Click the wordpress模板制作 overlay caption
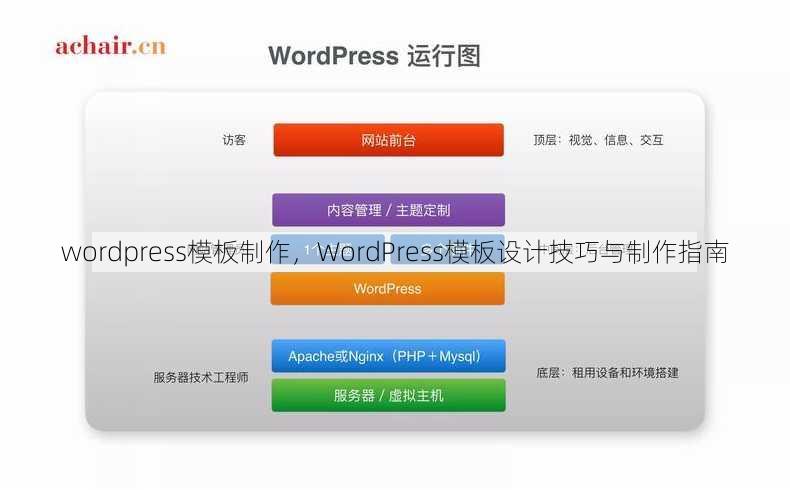790x490 pixels. coord(394,252)
